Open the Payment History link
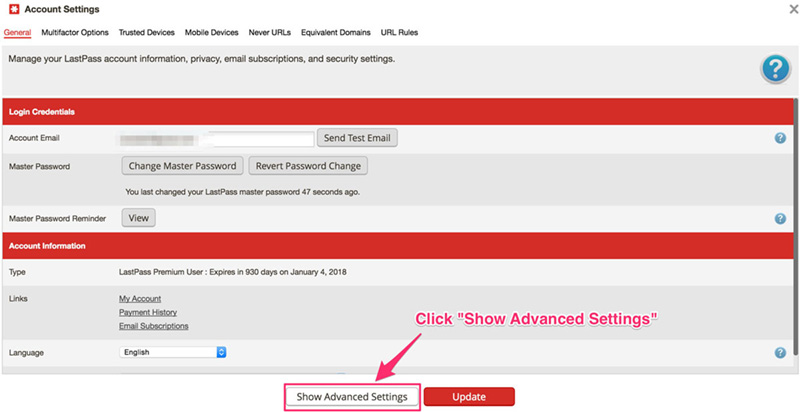Screen dimensions: 800x412 (148, 312)
